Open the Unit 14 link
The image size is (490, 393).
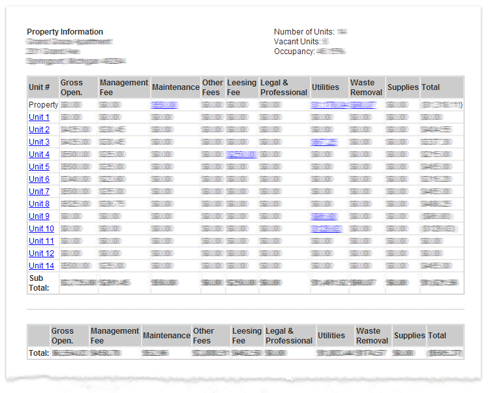pyautogui.click(x=41, y=266)
